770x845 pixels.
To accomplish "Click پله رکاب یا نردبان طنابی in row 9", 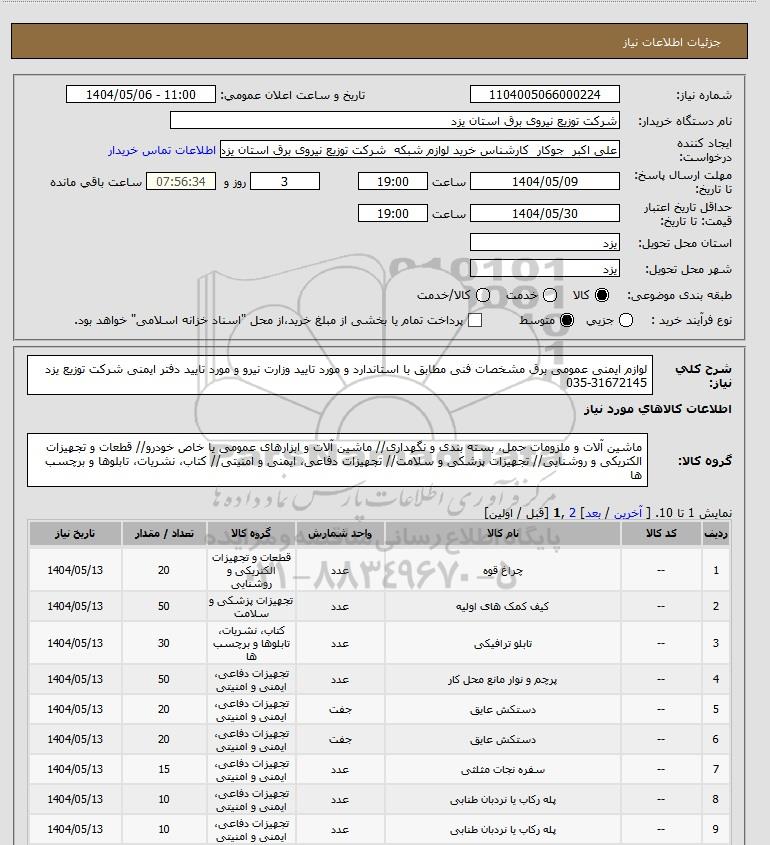I will tap(503, 829).
